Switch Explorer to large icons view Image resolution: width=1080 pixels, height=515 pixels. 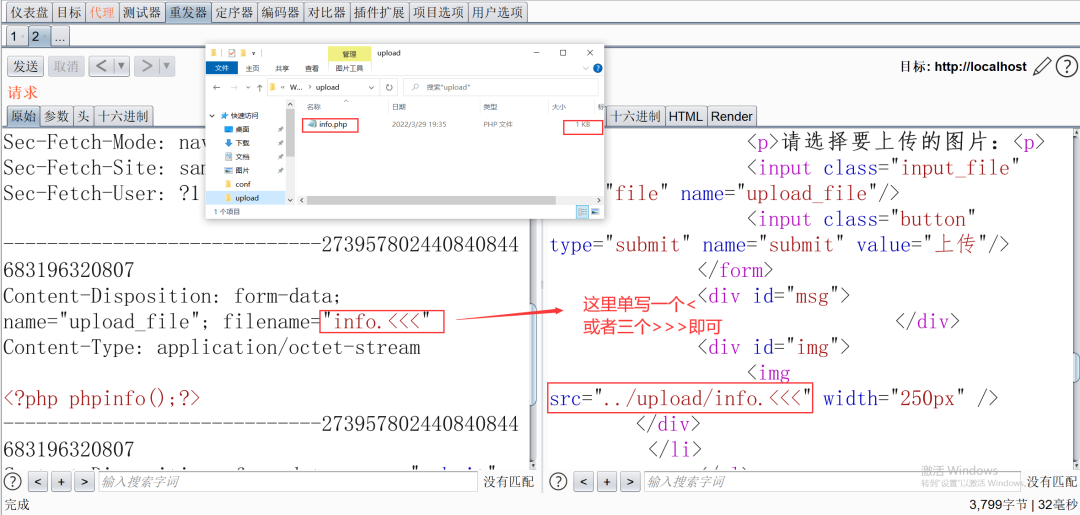tap(596, 212)
